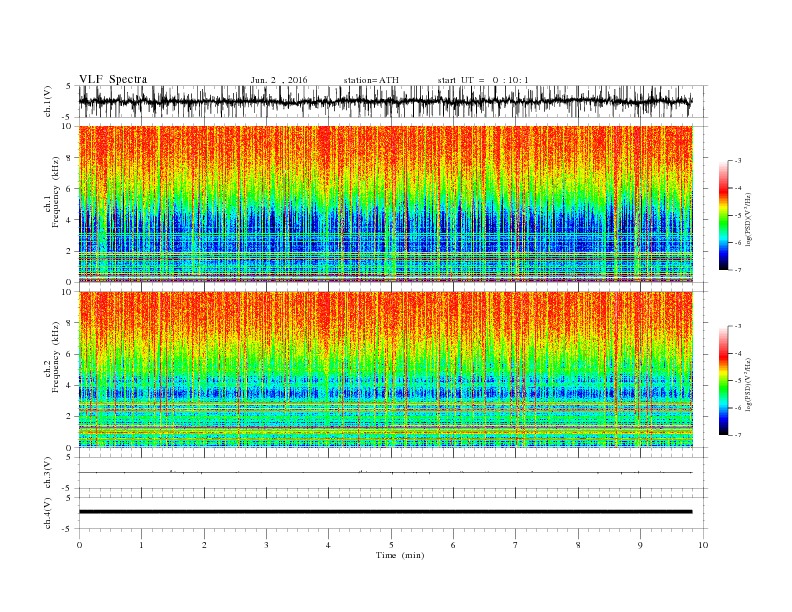Select the date text Jun. 2, 2016
Image resolution: width=792 pixels, height=612 pixels.
[279, 80]
